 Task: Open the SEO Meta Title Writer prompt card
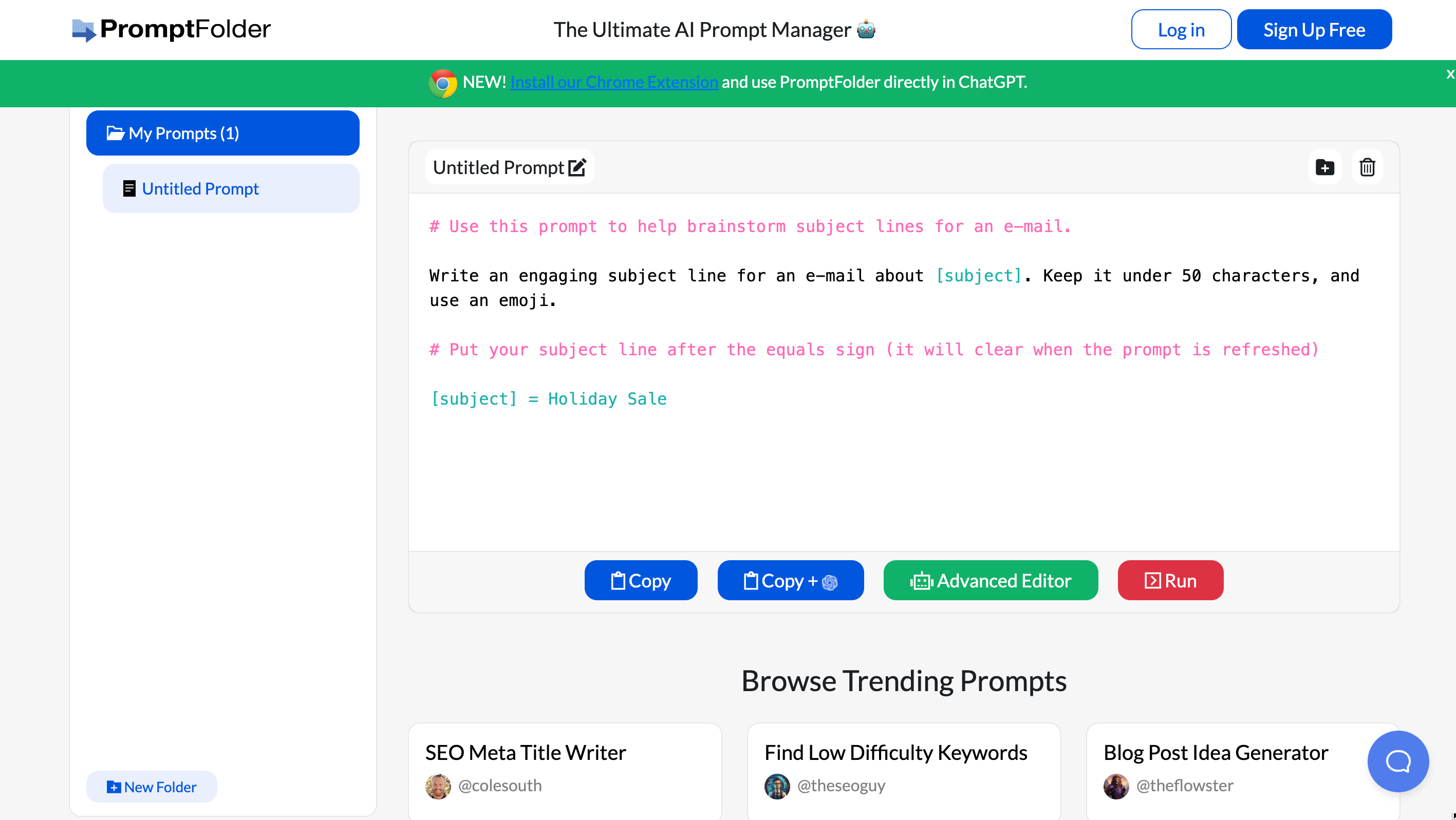(x=565, y=771)
